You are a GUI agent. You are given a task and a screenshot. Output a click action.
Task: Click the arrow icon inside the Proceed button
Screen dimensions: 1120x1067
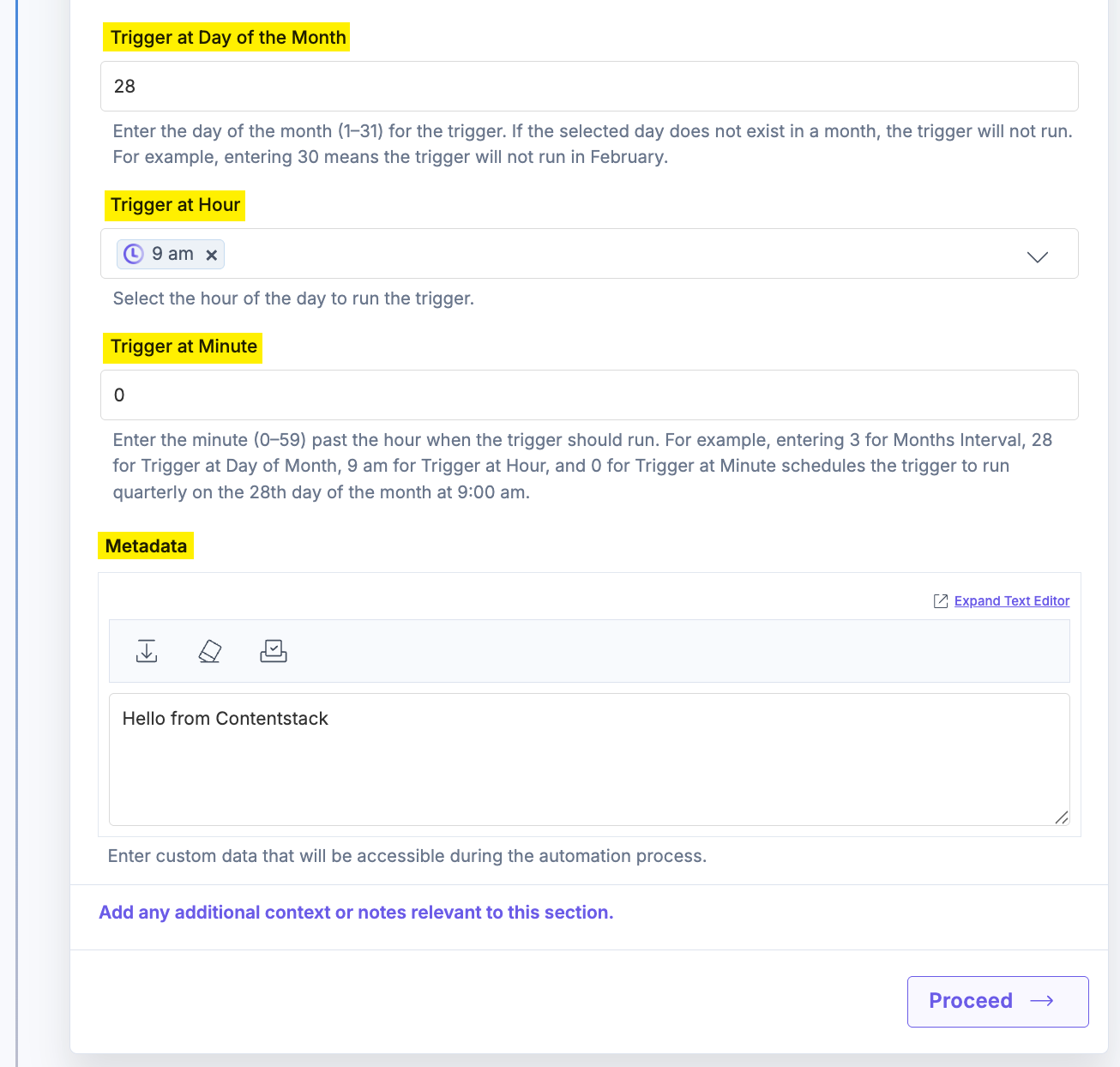(x=1042, y=1001)
